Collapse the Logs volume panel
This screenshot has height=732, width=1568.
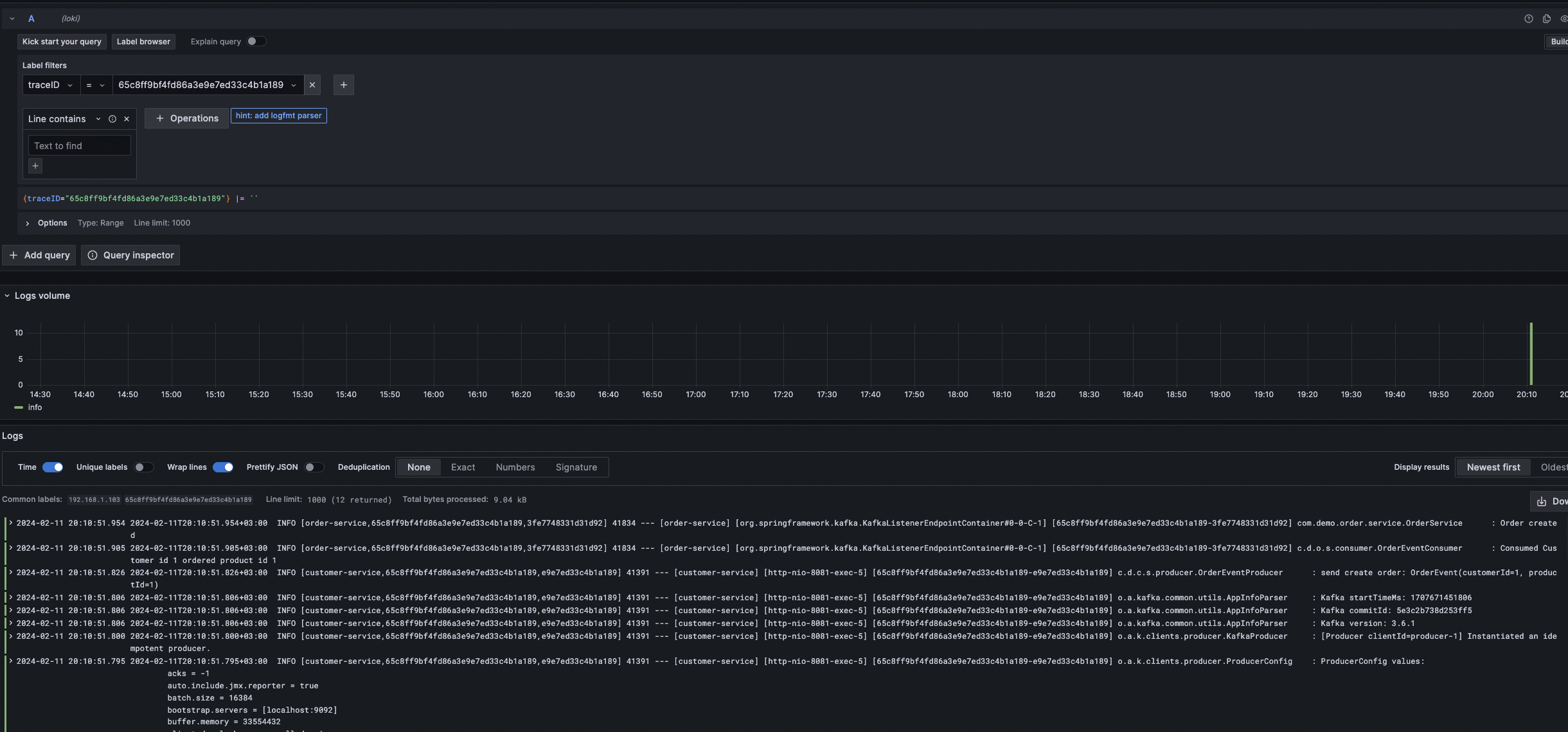[7, 296]
